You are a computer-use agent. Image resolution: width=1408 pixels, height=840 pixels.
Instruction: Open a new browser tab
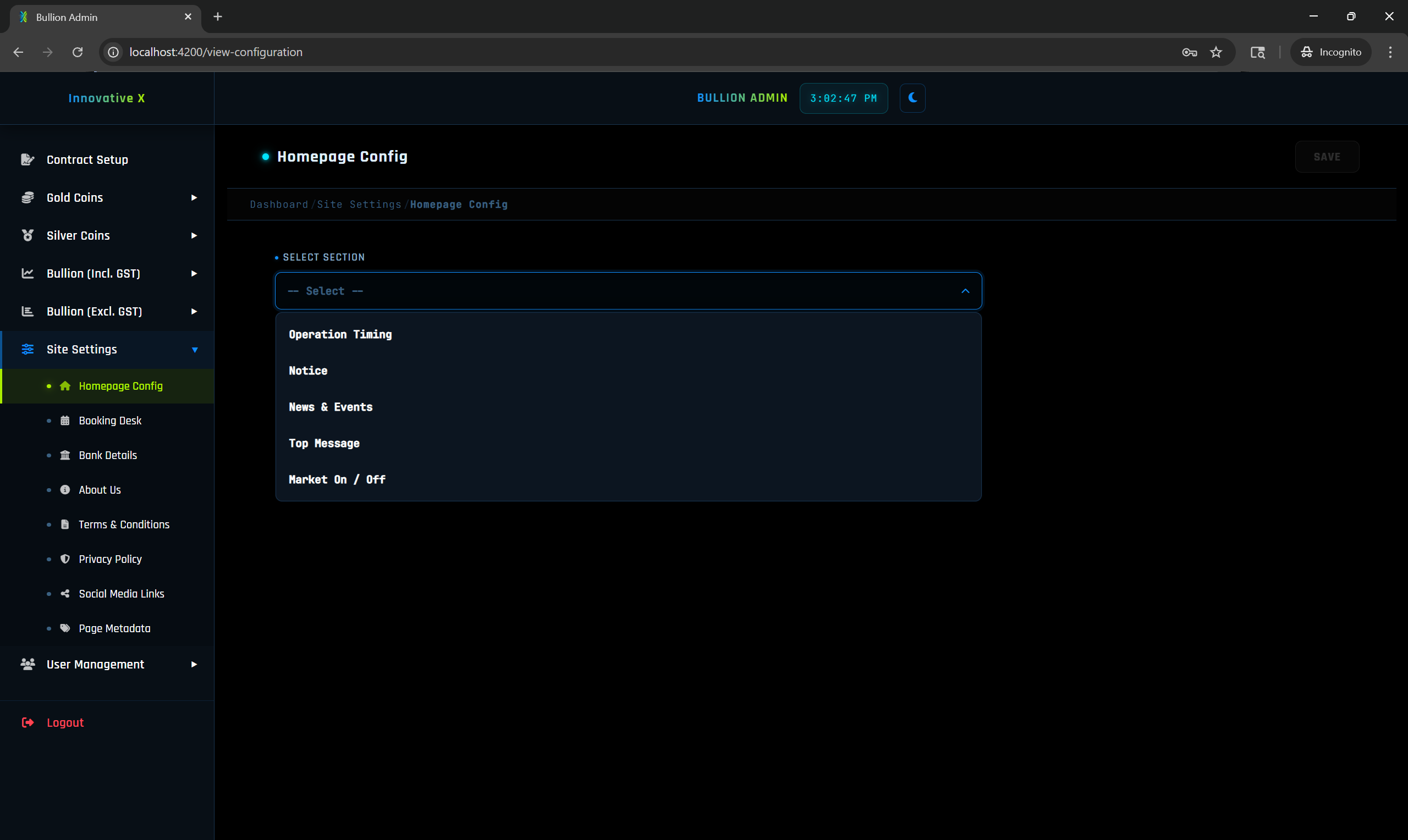(217, 17)
